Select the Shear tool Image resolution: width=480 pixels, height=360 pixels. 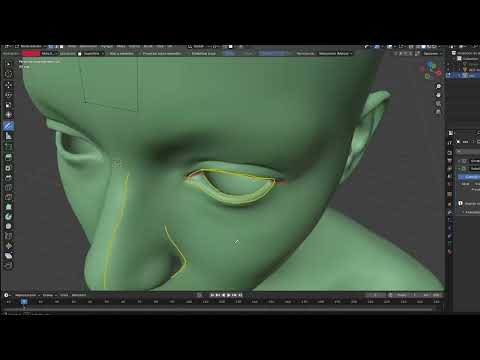(9, 256)
